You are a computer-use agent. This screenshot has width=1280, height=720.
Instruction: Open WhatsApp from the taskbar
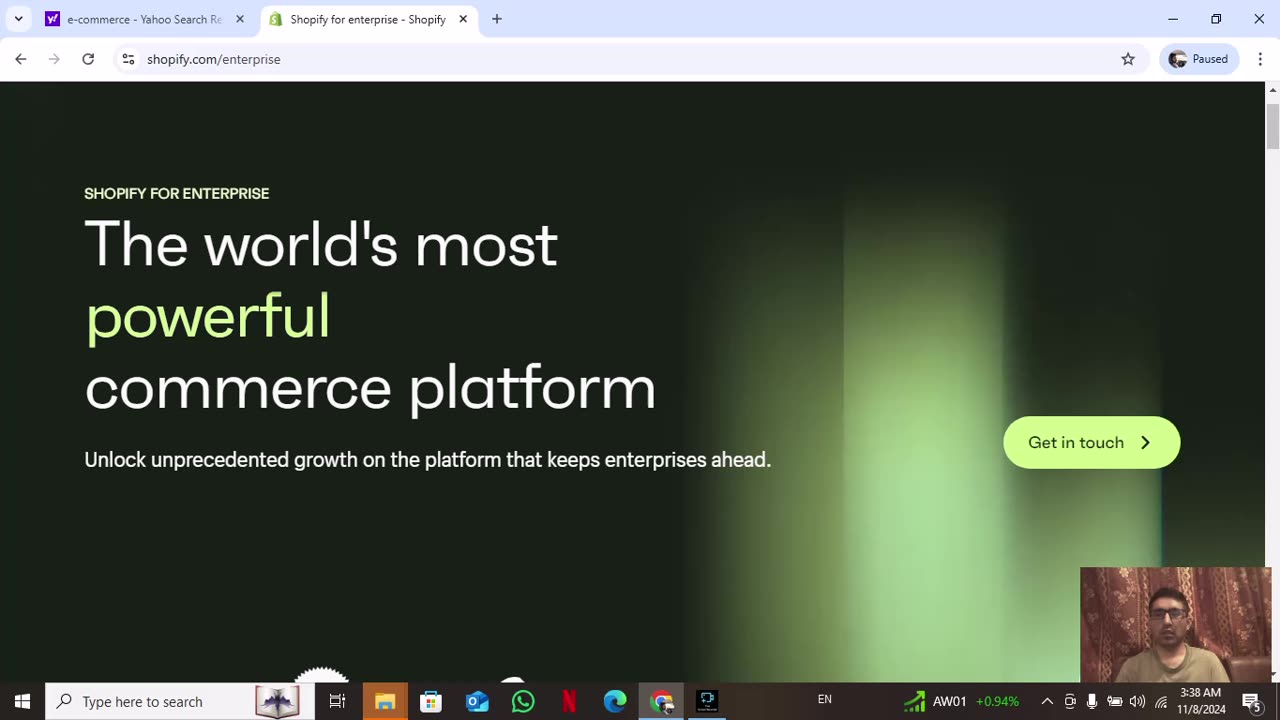click(523, 701)
